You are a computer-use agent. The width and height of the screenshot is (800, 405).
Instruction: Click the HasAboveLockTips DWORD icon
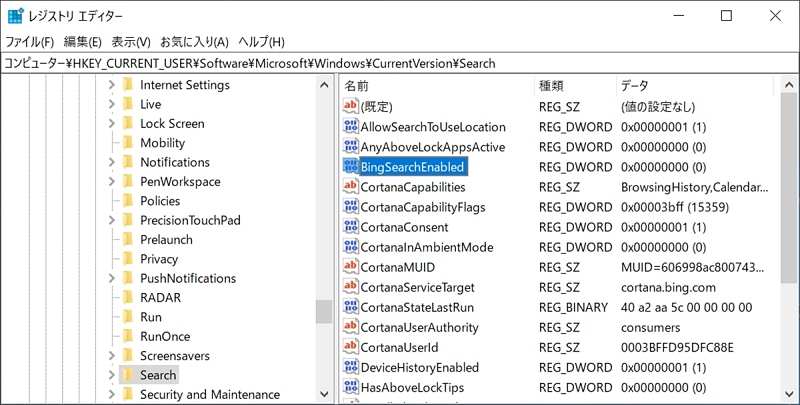[351, 387]
